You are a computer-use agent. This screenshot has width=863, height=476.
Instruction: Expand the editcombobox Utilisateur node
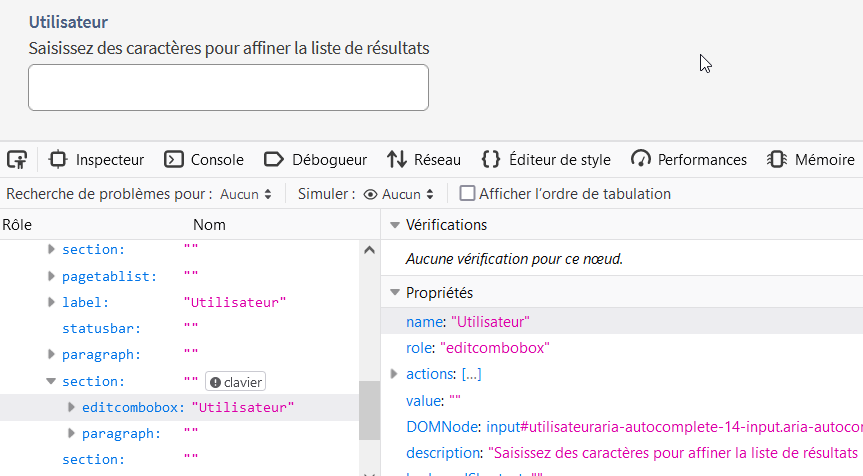(x=70, y=407)
